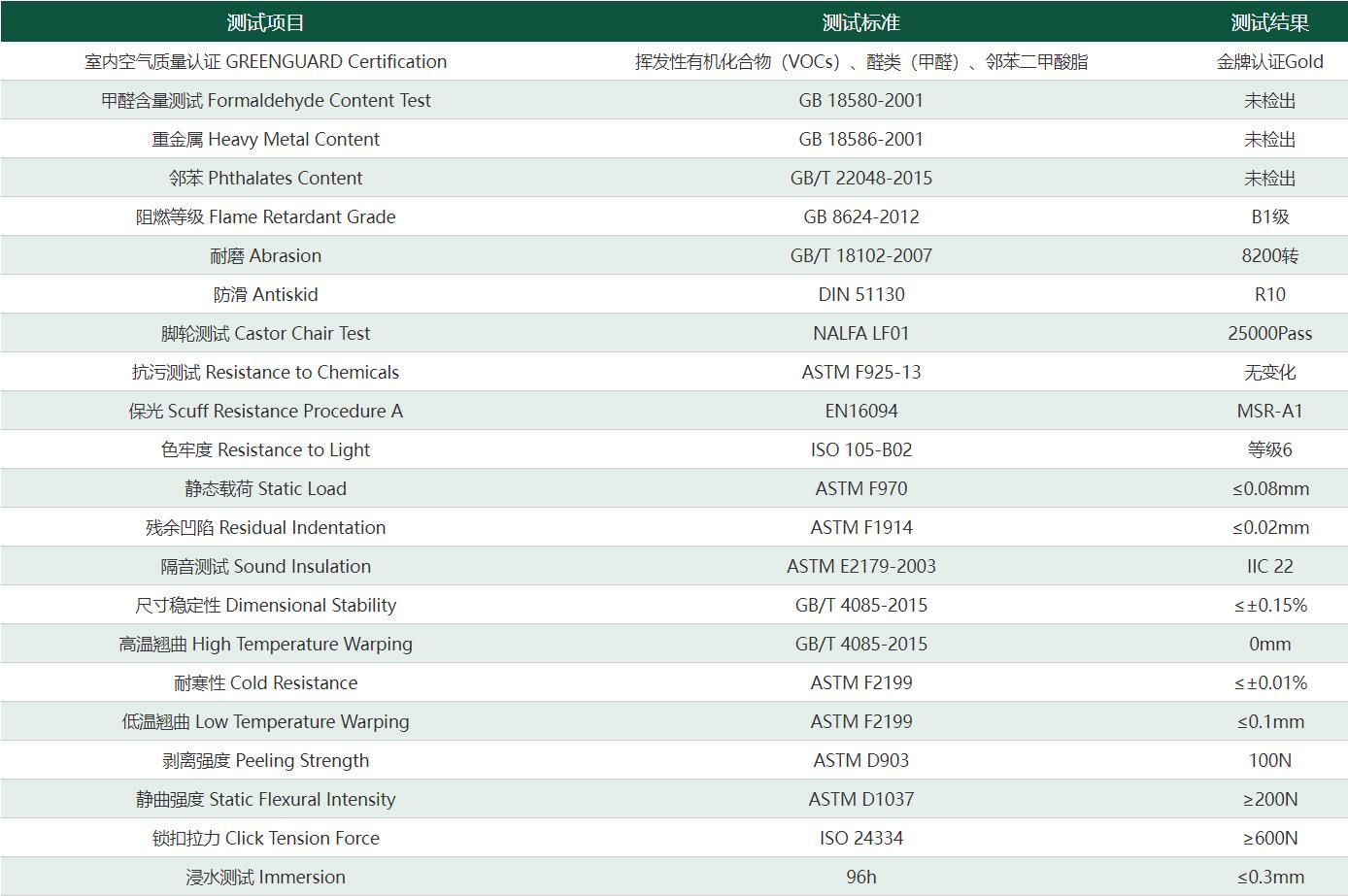Click the 测试项目 column header
The width and height of the screenshot is (1348, 896).
(265, 22)
